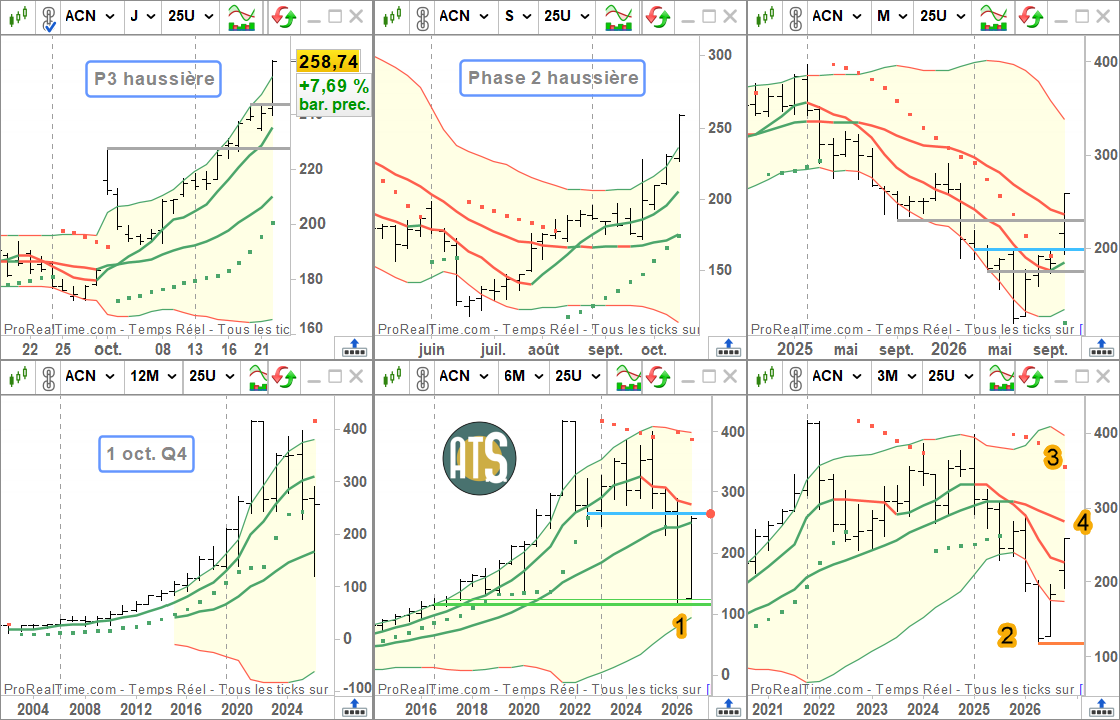Open chart style icon in the J panel
The image size is (1120, 720).
(19, 16)
